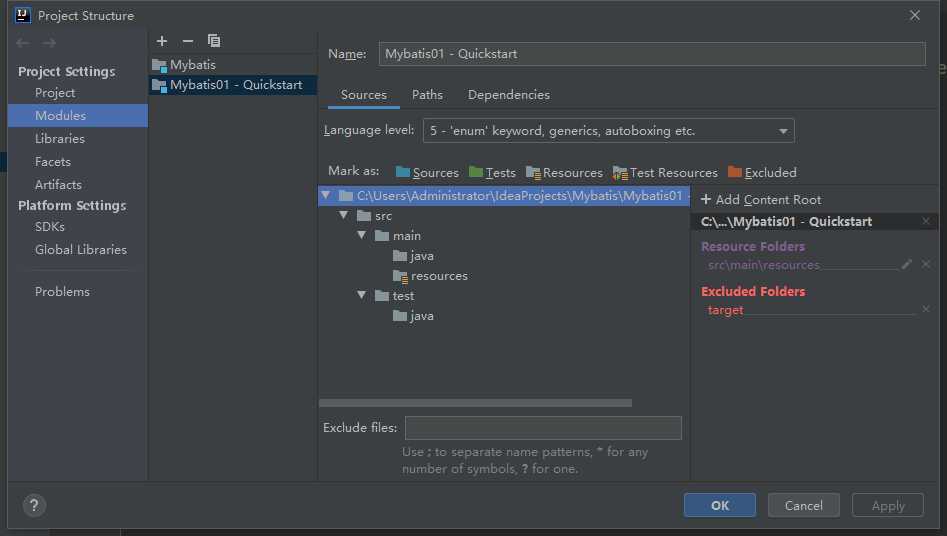Collapse the src folder node

coord(344,215)
